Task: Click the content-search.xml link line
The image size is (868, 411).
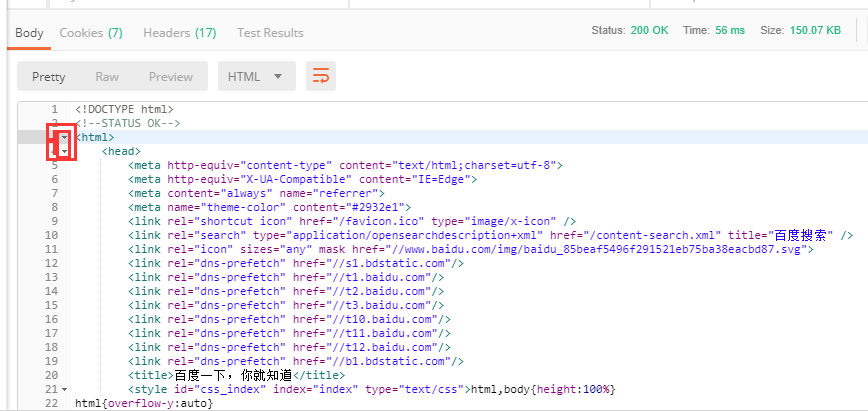Action: pos(490,235)
